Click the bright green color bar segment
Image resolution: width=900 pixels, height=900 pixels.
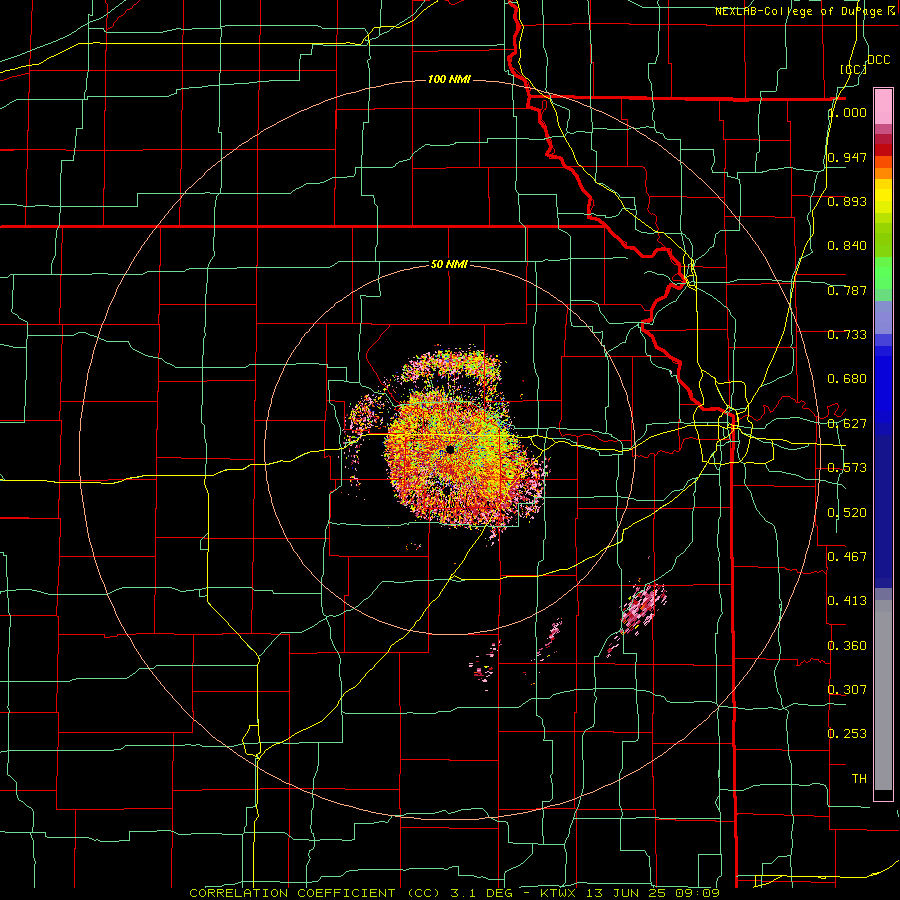click(x=883, y=273)
